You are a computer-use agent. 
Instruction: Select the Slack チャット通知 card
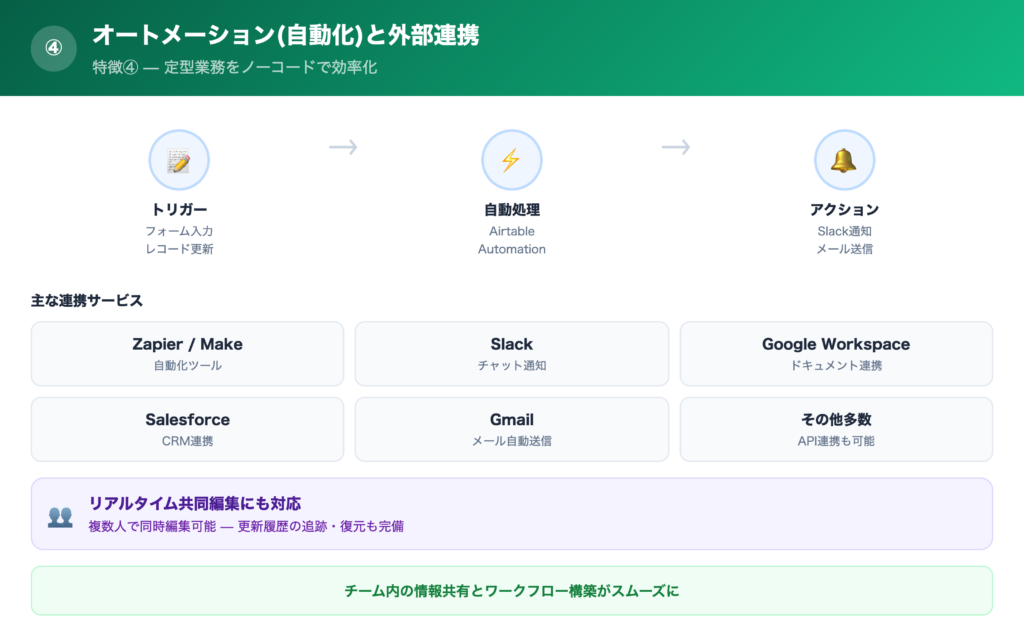tap(512, 353)
